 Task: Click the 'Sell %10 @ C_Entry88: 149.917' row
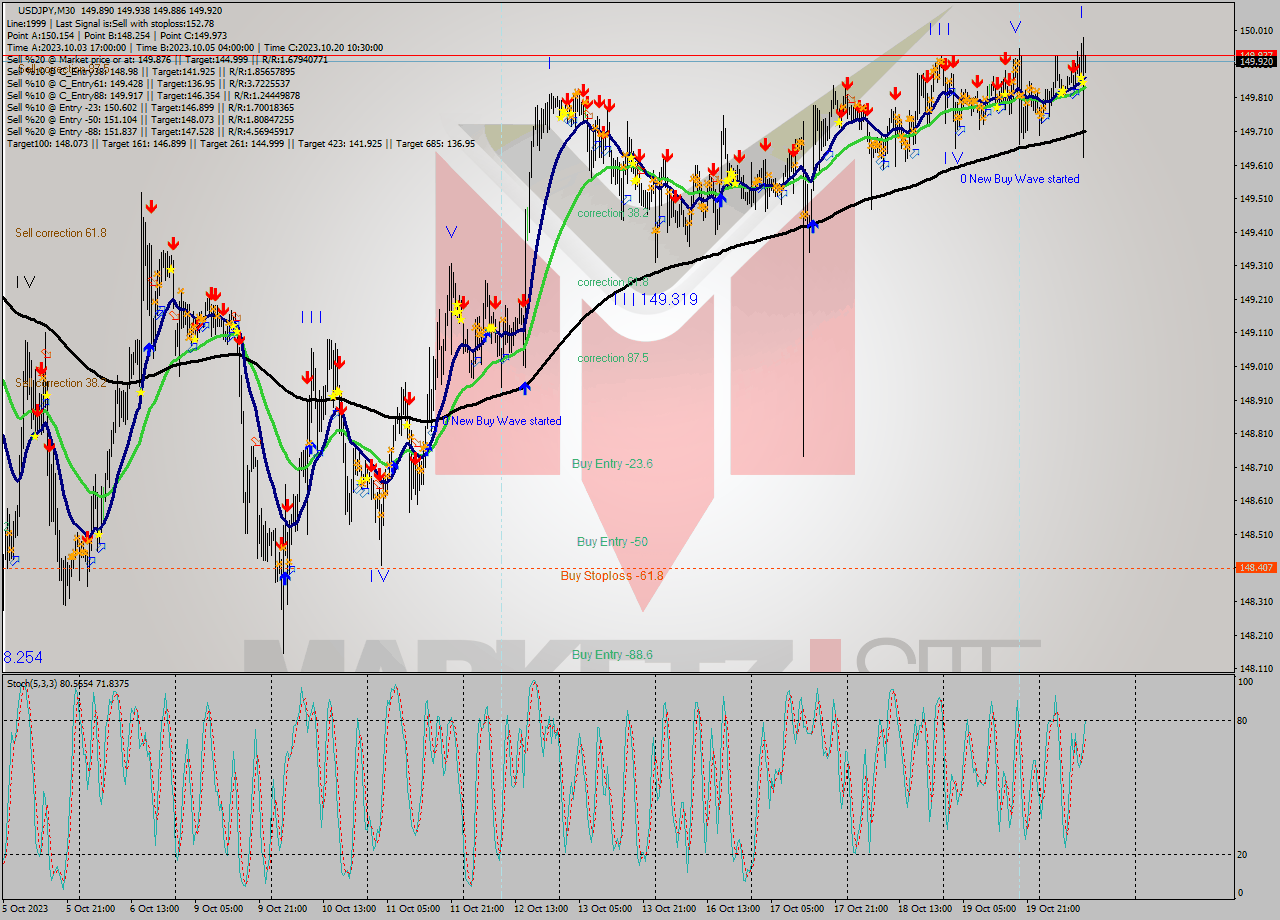click(x=151, y=95)
